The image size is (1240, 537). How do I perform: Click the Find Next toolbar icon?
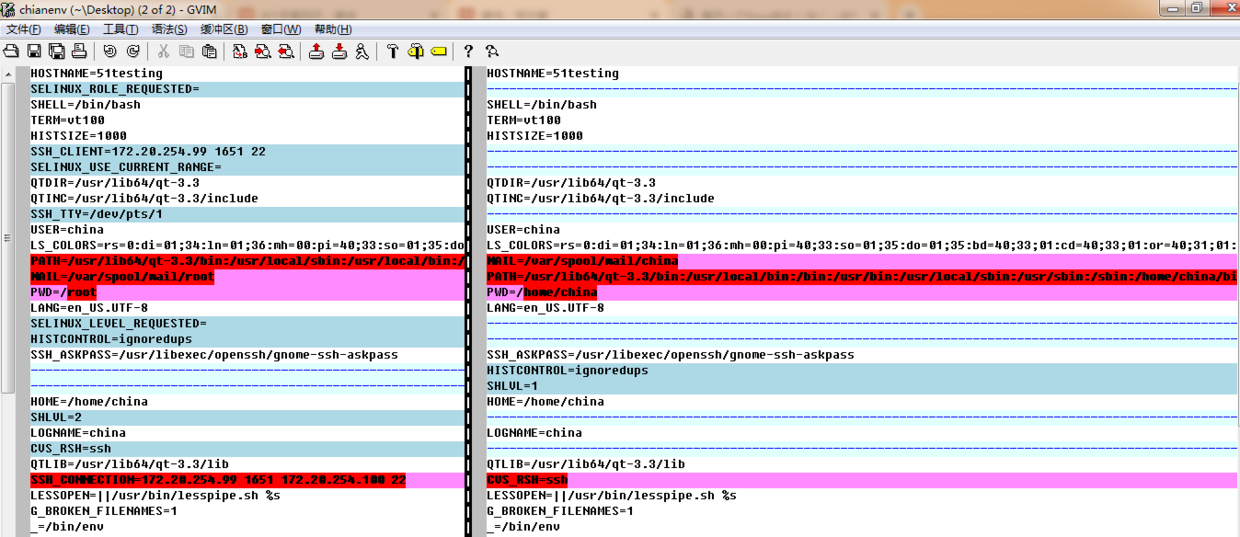tap(263, 51)
